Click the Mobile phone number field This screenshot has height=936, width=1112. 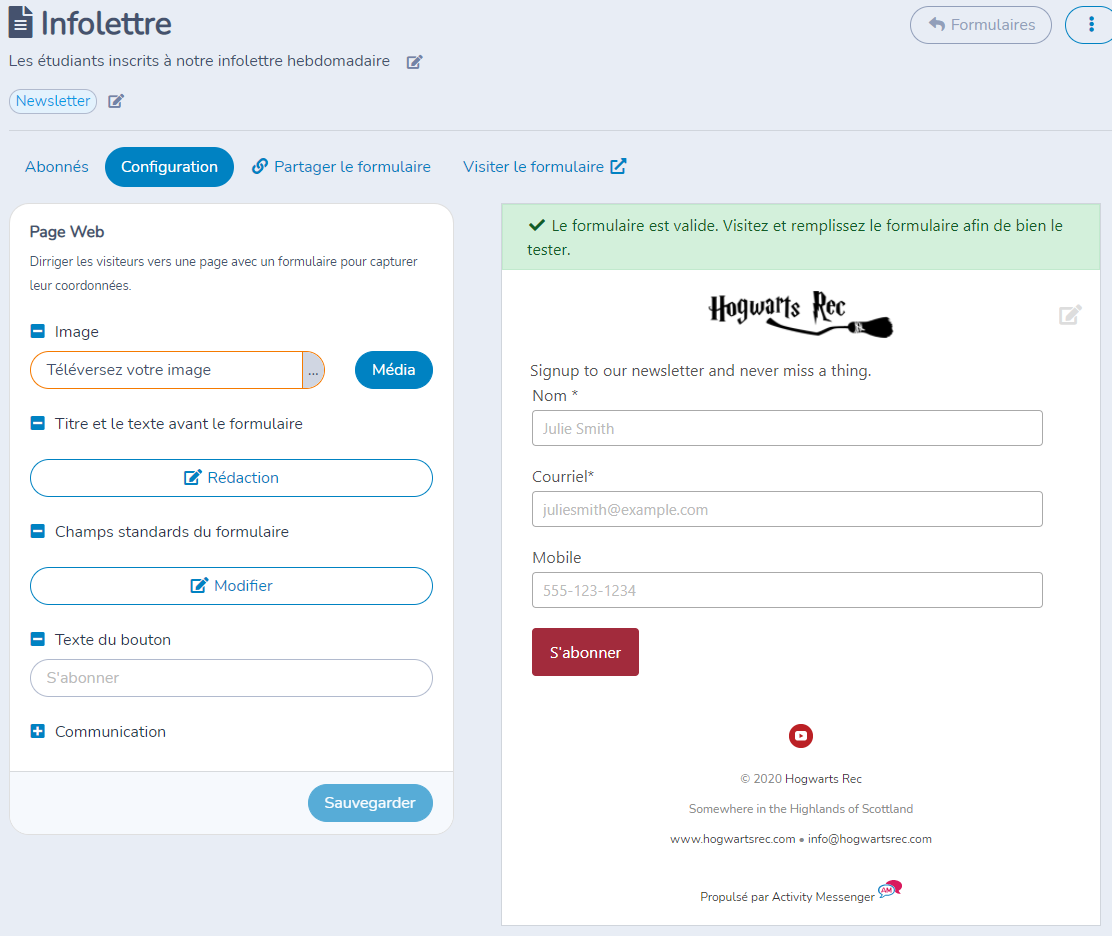pos(787,590)
